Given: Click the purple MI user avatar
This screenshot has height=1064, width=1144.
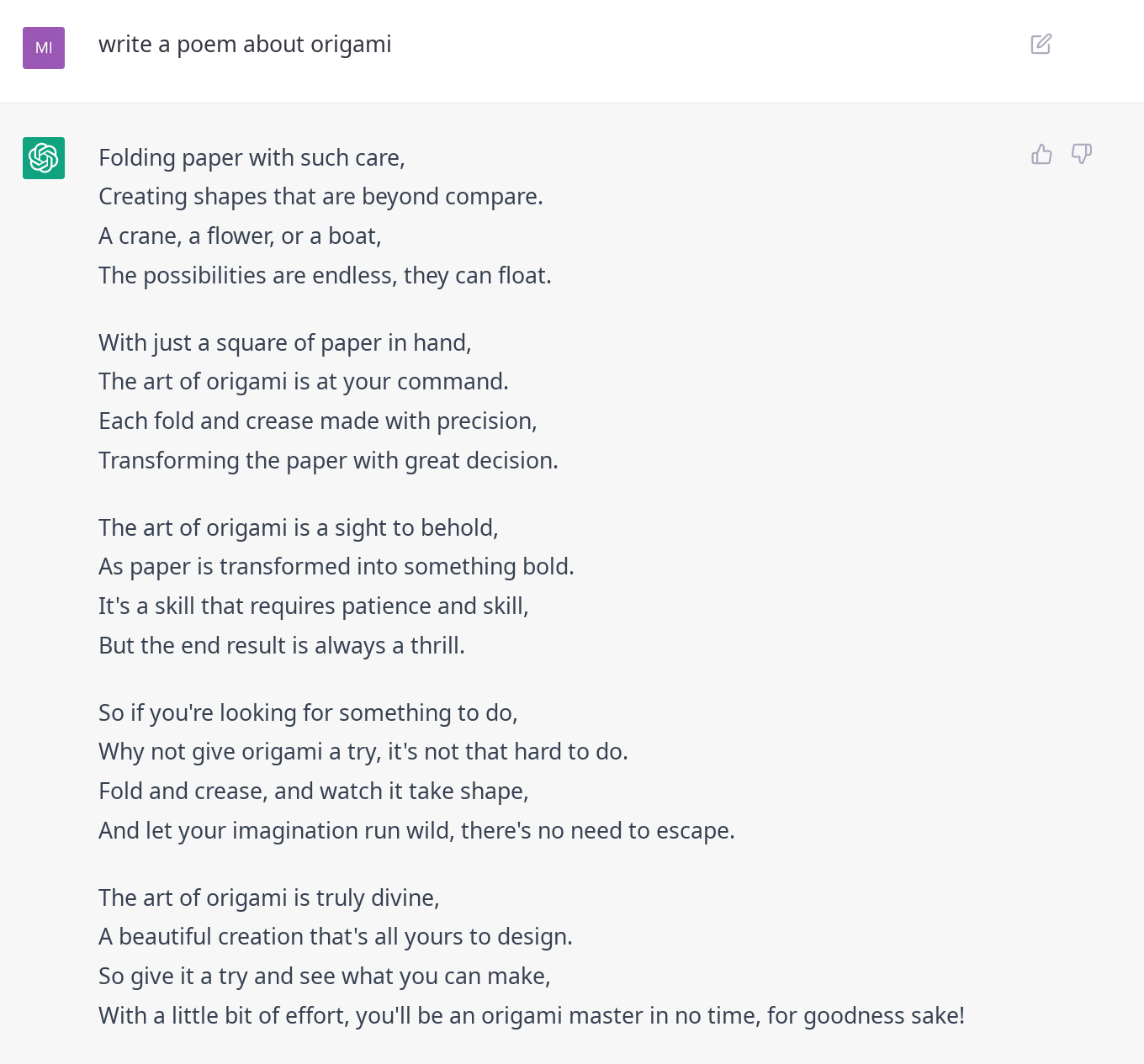Looking at the screenshot, I should [x=44, y=48].
